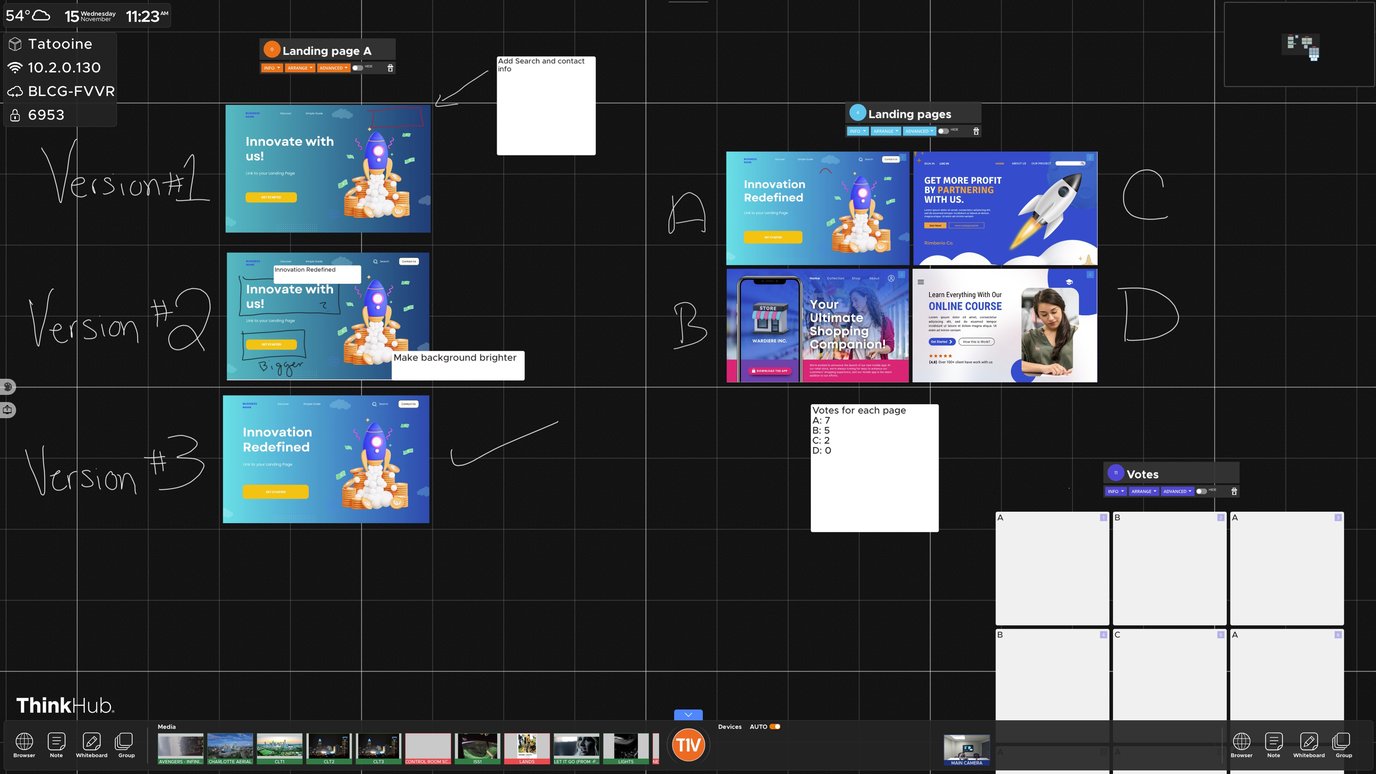The width and height of the screenshot is (1376, 774).
Task: Open the CLT2 thumbnail from the Media tray
Action: (329, 745)
